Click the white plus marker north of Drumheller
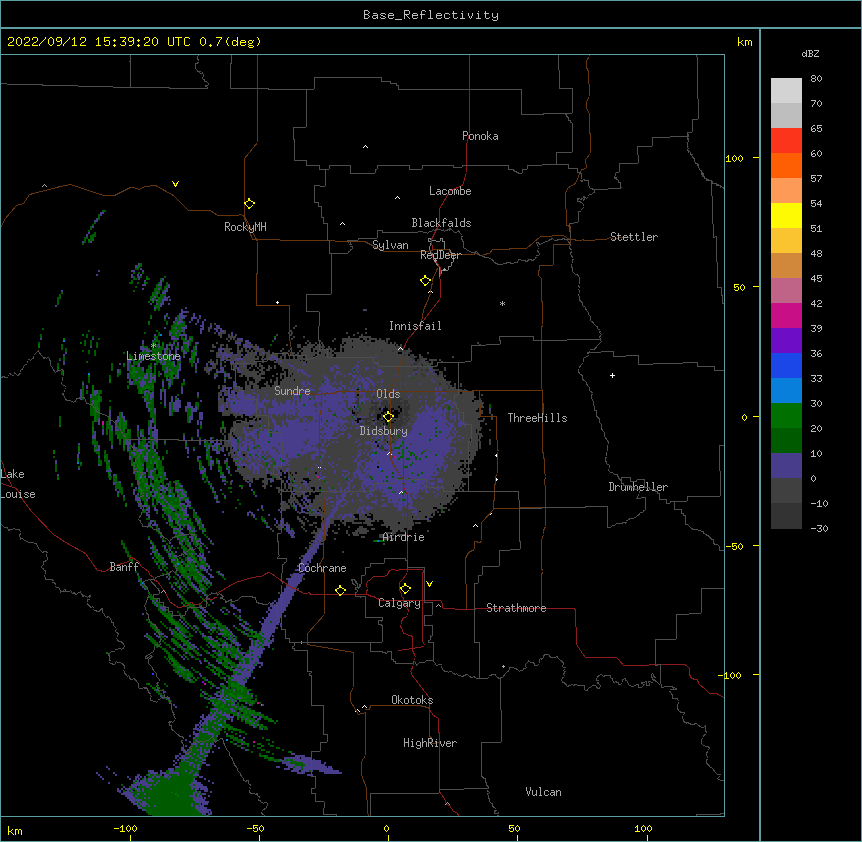This screenshot has height=842, width=862. pos(612,375)
